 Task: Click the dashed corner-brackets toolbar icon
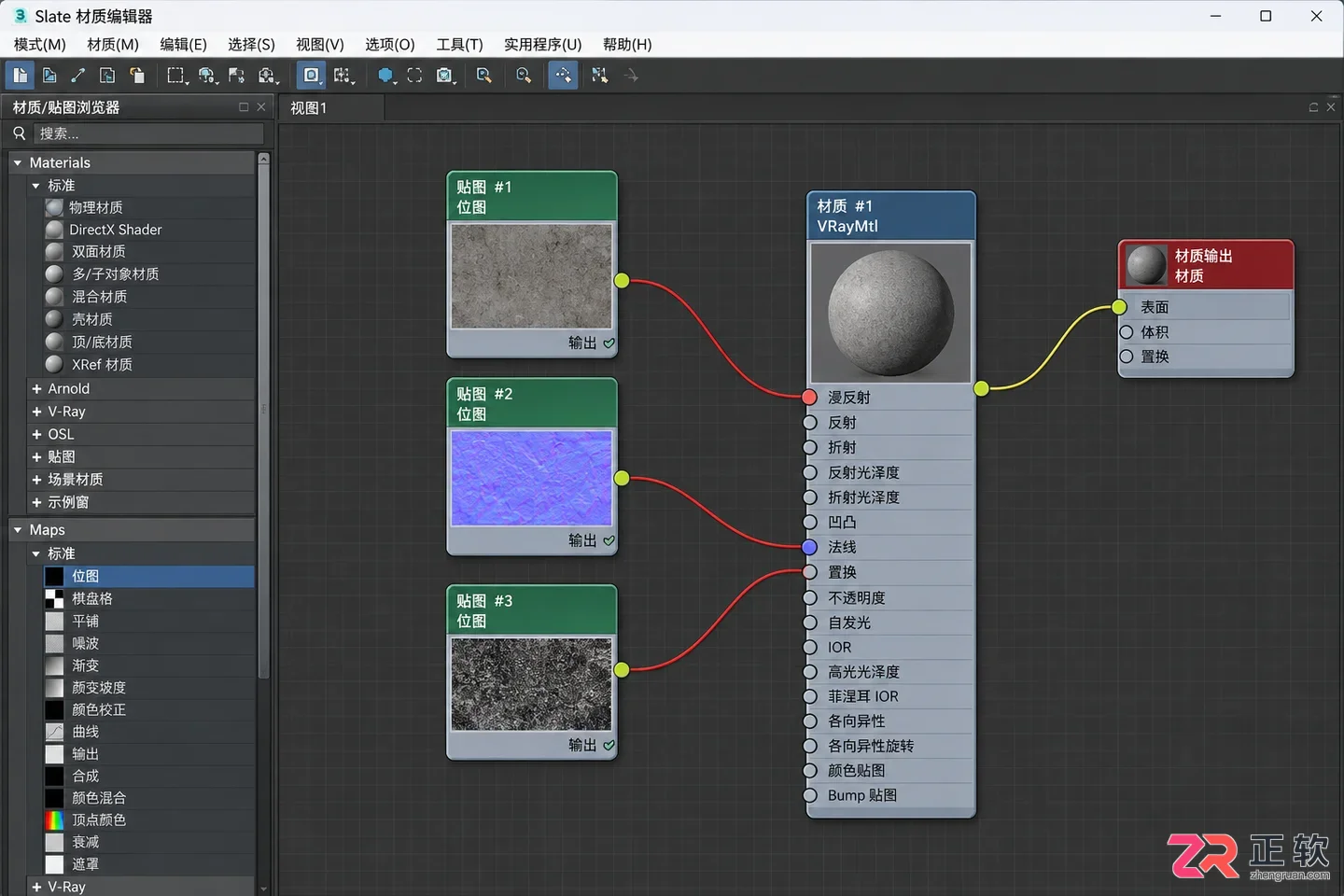[x=414, y=76]
